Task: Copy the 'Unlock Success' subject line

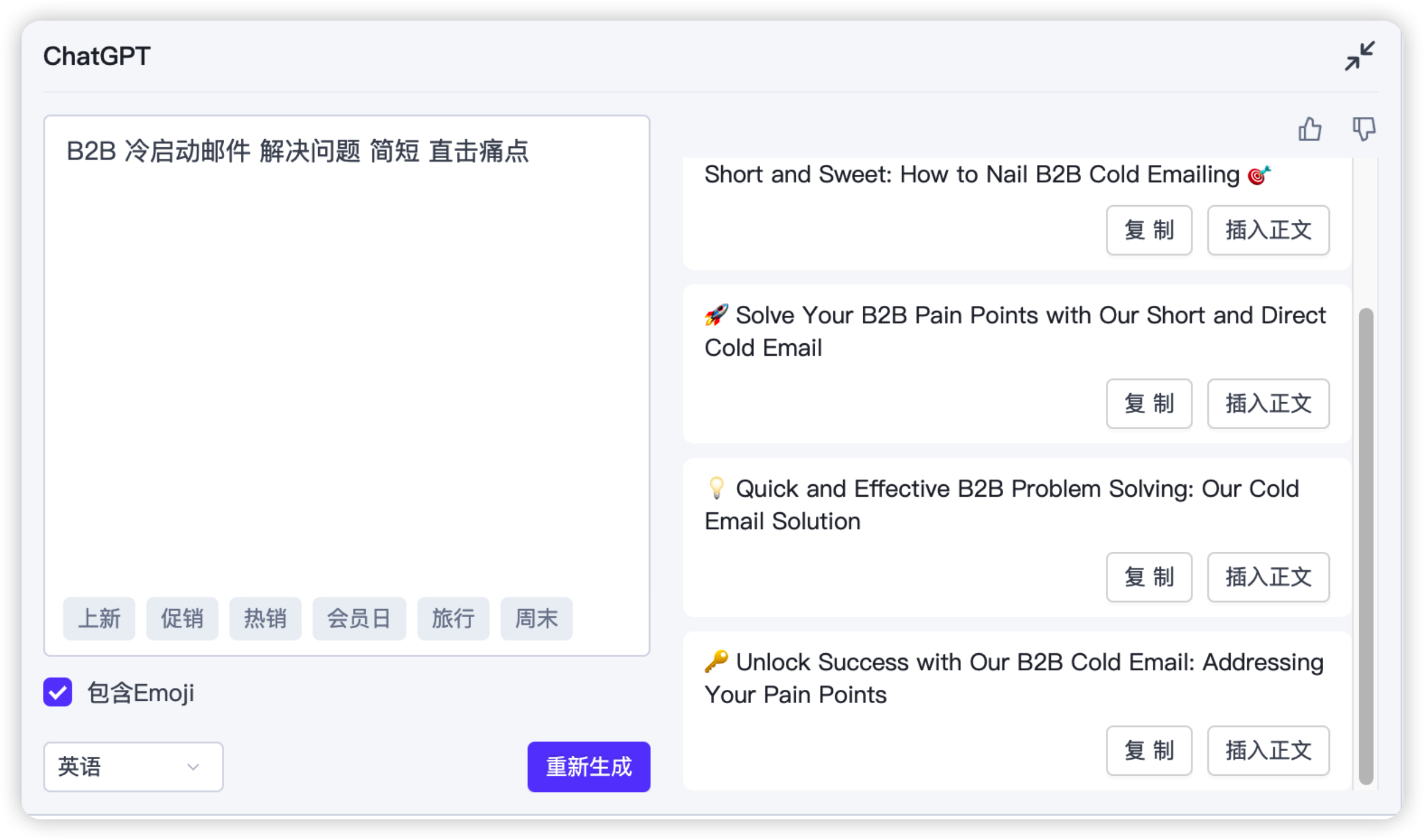Action: pyautogui.click(x=1149, y=751)
